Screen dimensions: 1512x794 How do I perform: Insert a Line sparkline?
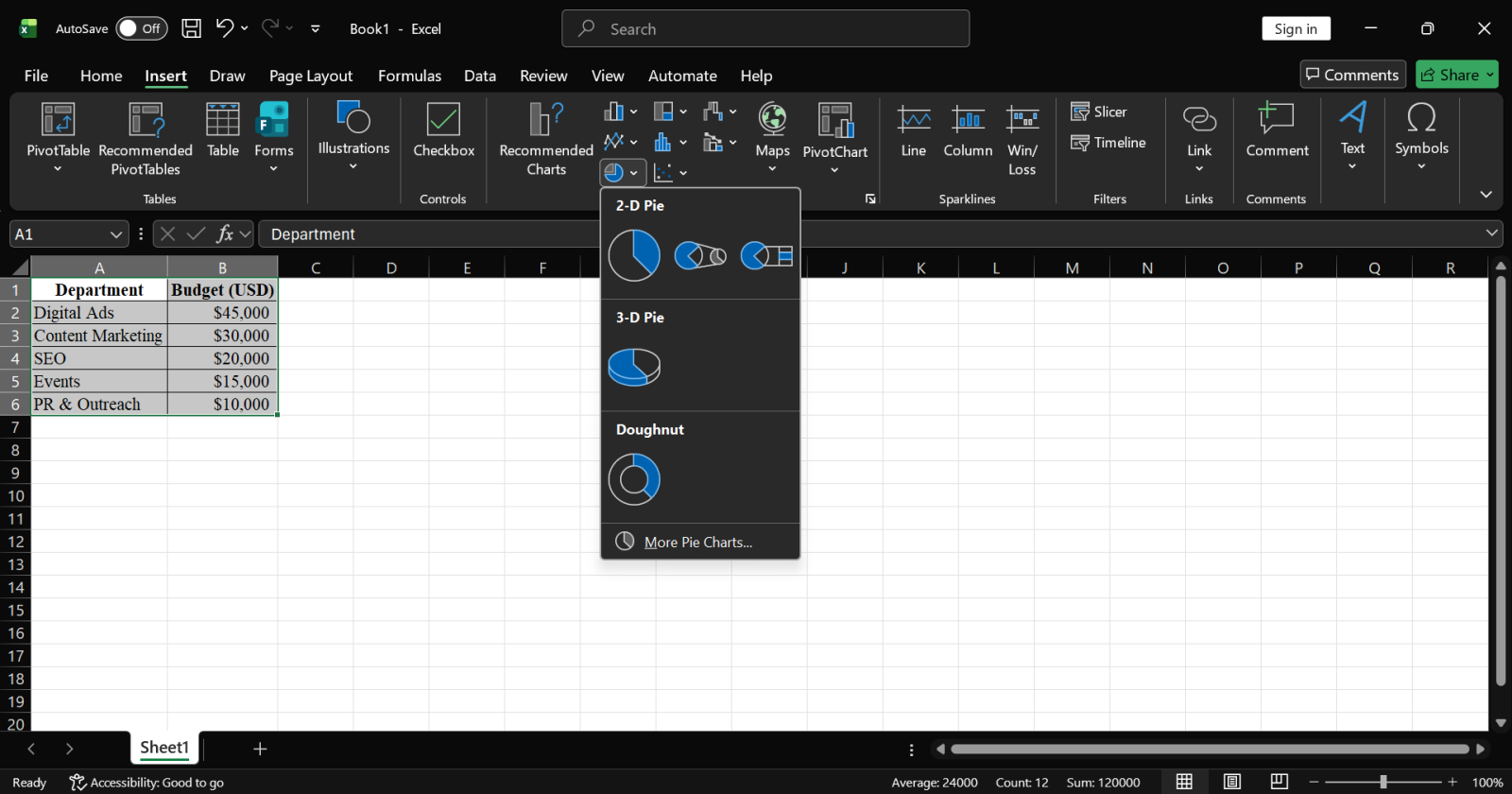[x=914, y=130]
